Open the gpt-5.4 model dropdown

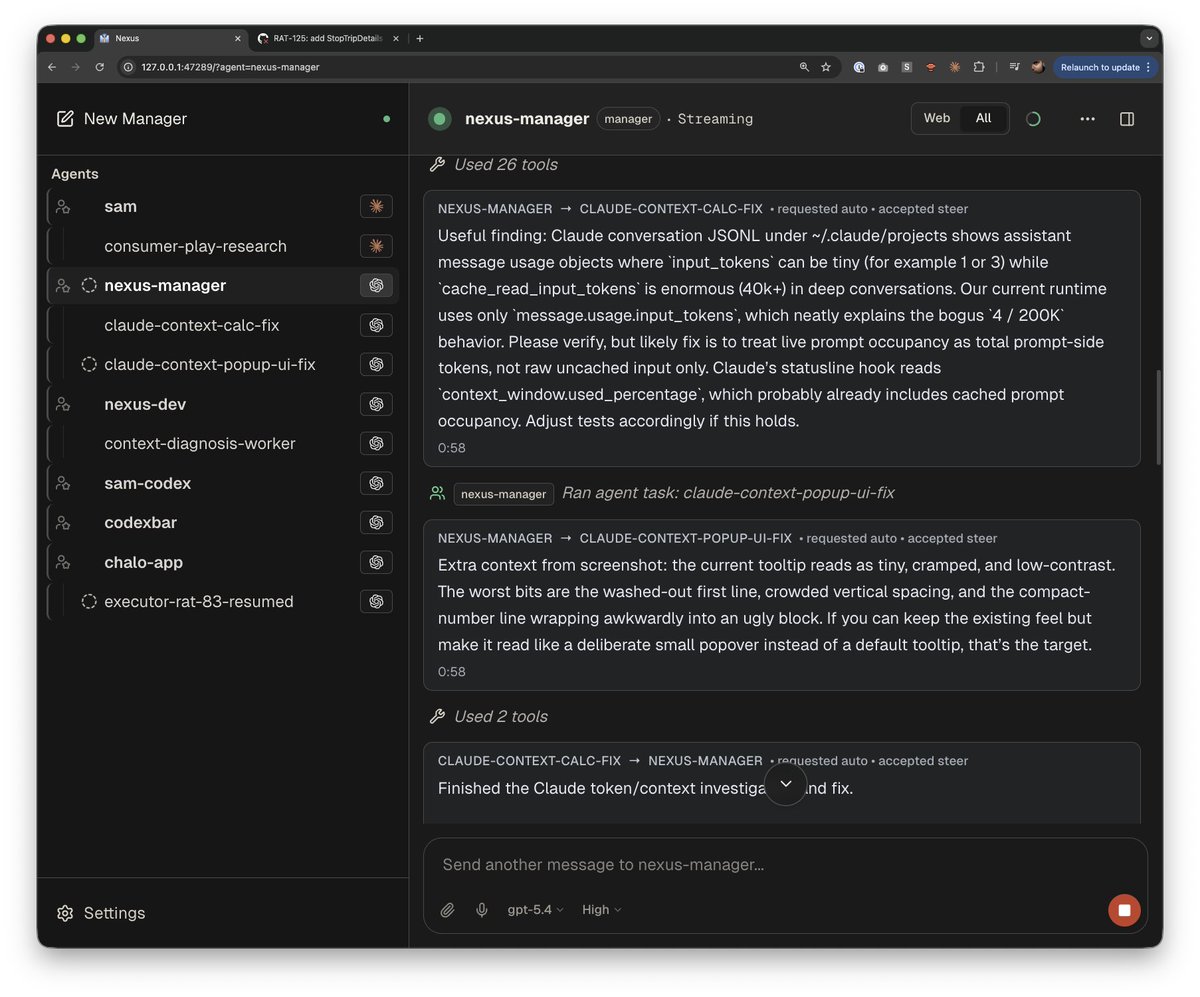(x=535, y=909)
